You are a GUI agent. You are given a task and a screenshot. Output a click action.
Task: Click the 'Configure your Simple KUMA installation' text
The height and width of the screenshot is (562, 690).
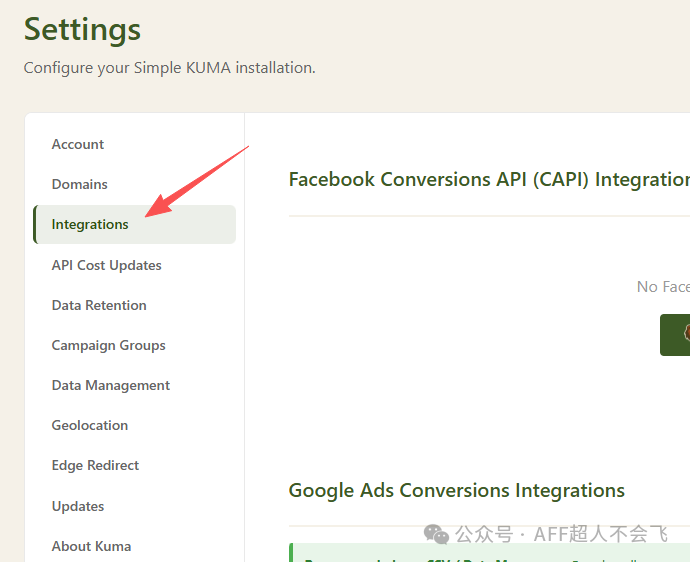169,68
